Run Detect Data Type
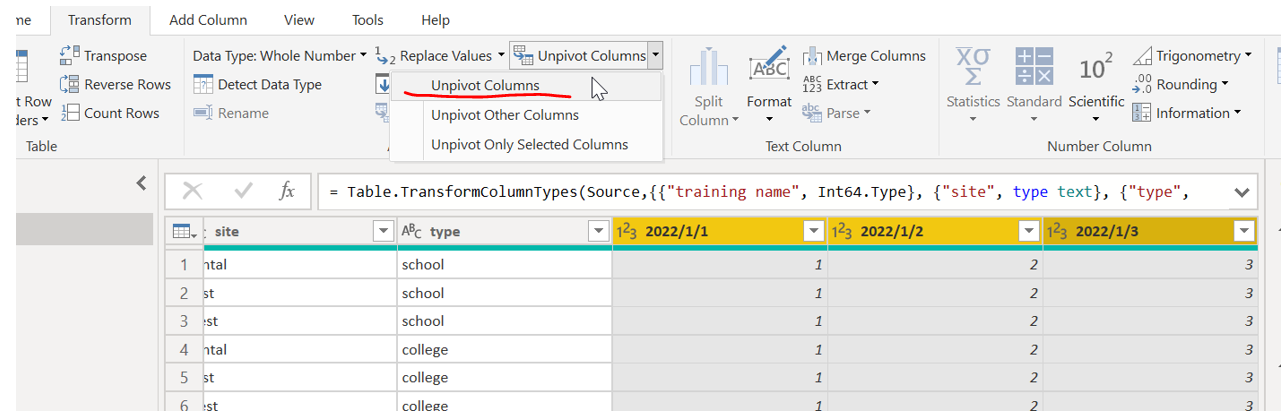This screenshot has height=414, width=1281. point(257,85)
